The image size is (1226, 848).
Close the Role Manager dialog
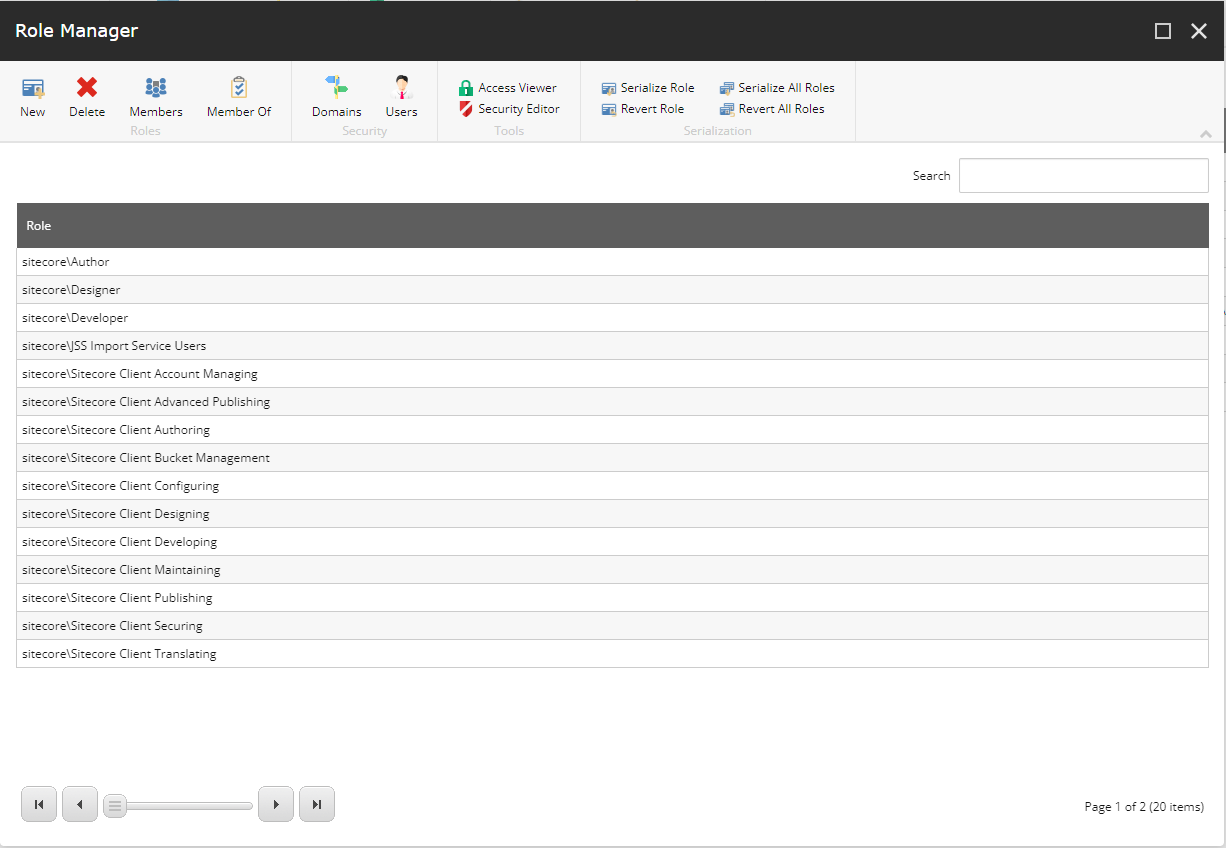(x=1199, y=31)
